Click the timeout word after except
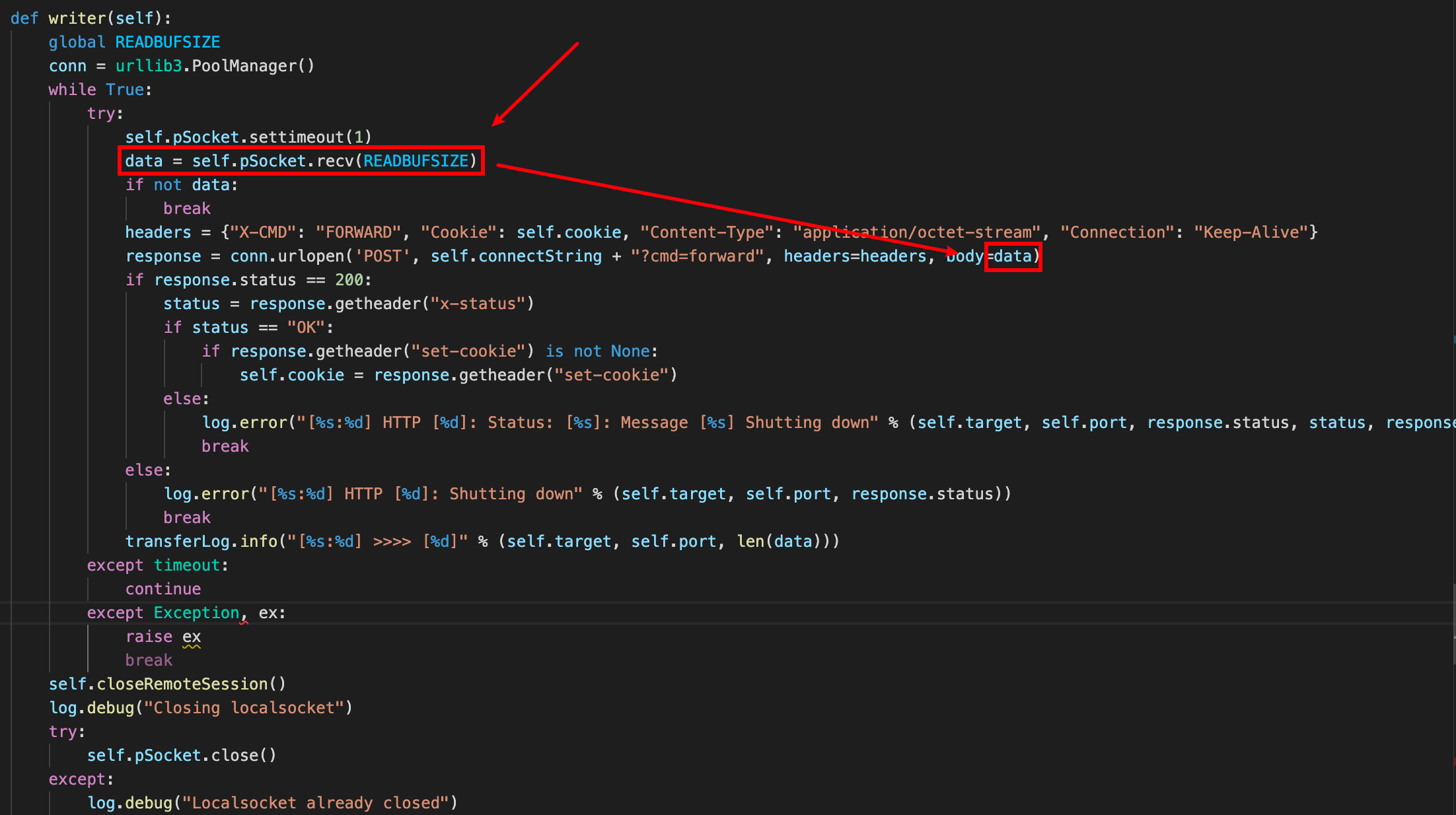 click(186, 565)
